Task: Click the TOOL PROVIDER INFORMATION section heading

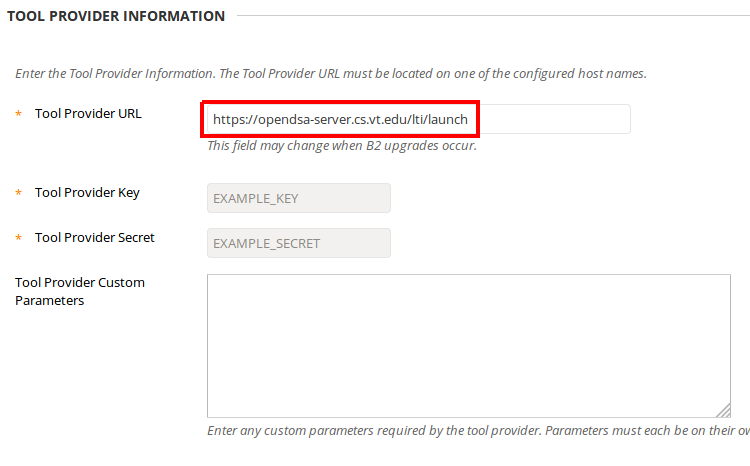Action: pos(116,16)
